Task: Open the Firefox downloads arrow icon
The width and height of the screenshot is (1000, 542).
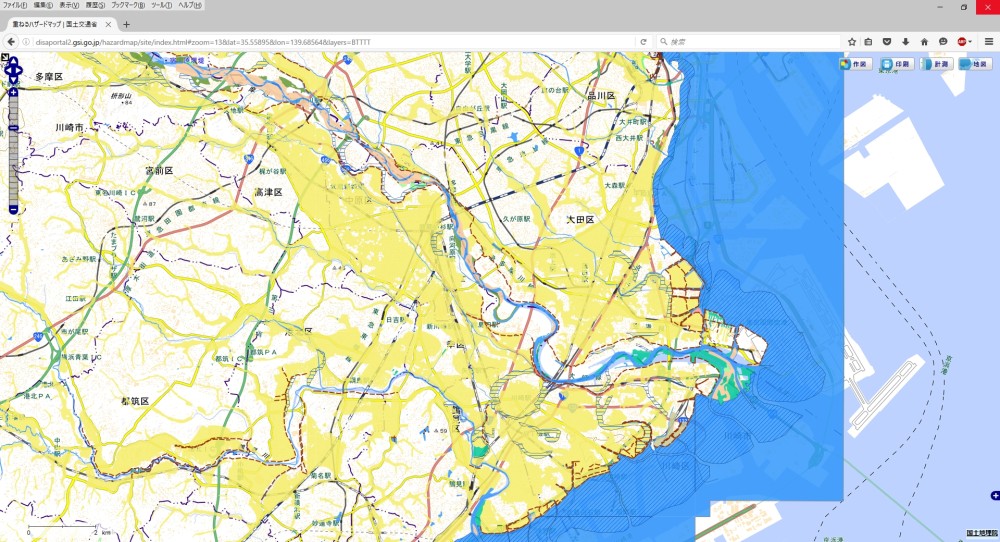Action: point(905,42)
